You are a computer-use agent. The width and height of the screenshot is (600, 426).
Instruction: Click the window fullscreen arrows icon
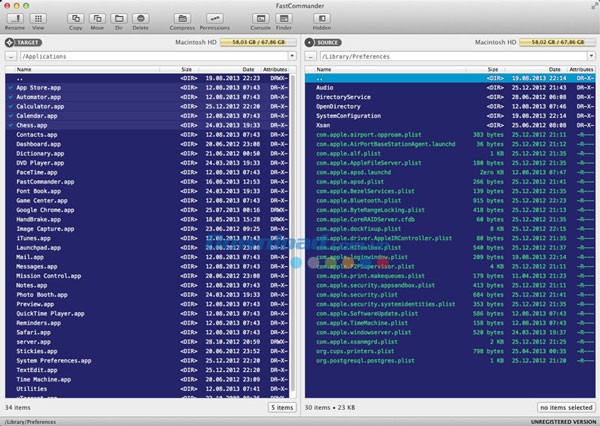pyautogui.click(x=595, y=5)
